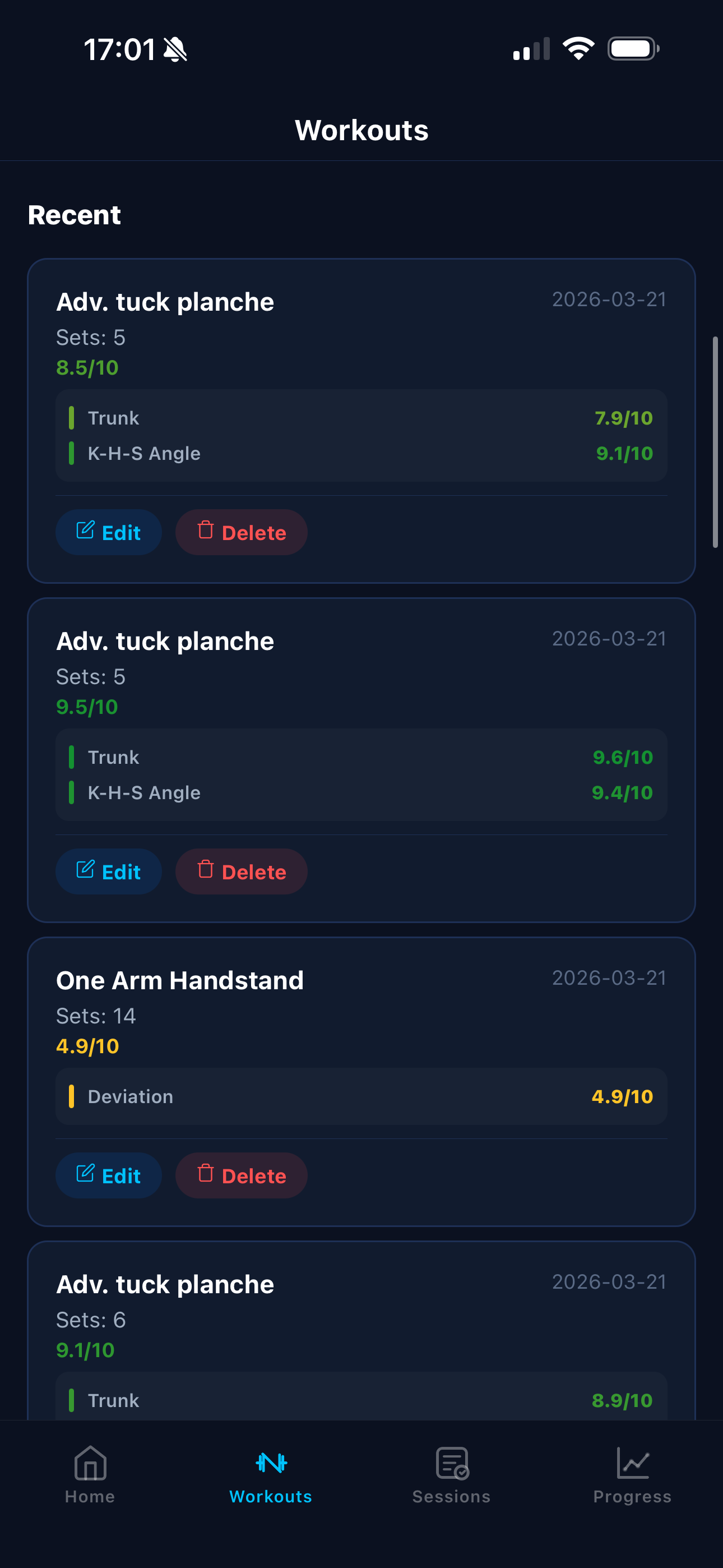The image size is (723, 1568).
Task: Open the Home tab icon
Action: [x=90, y=1462]
